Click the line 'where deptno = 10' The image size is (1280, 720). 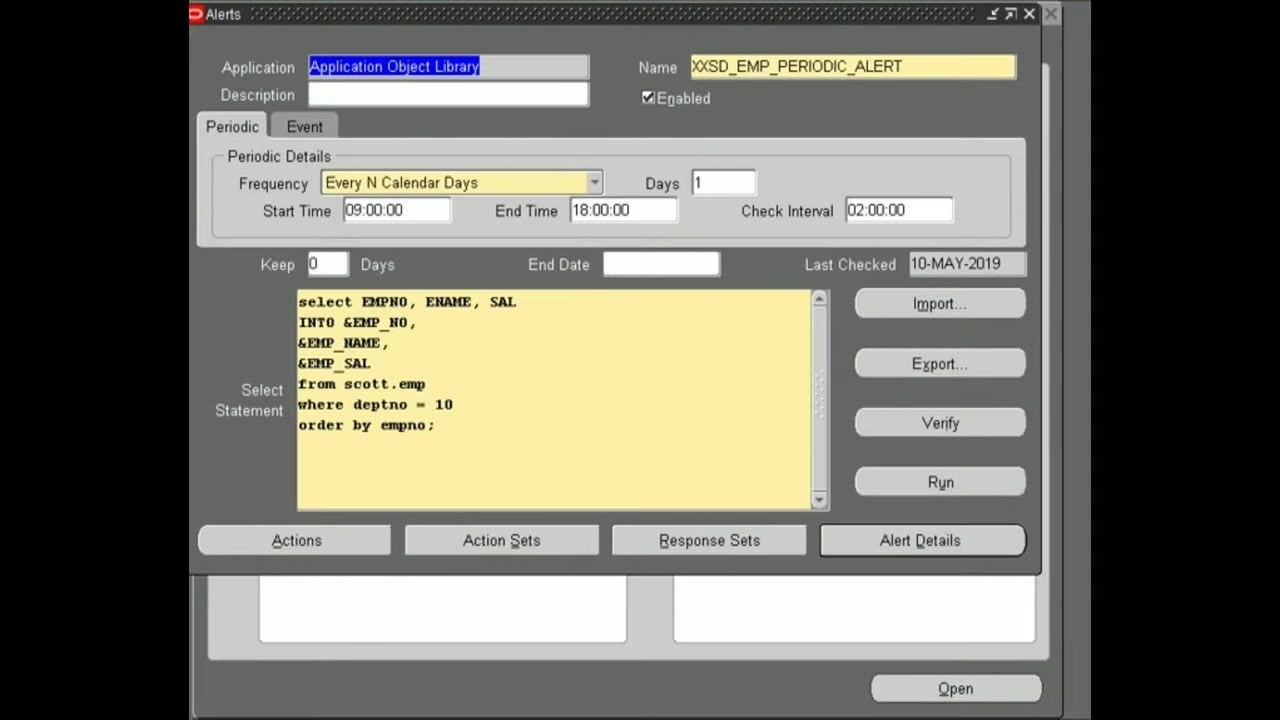(375, 405)
